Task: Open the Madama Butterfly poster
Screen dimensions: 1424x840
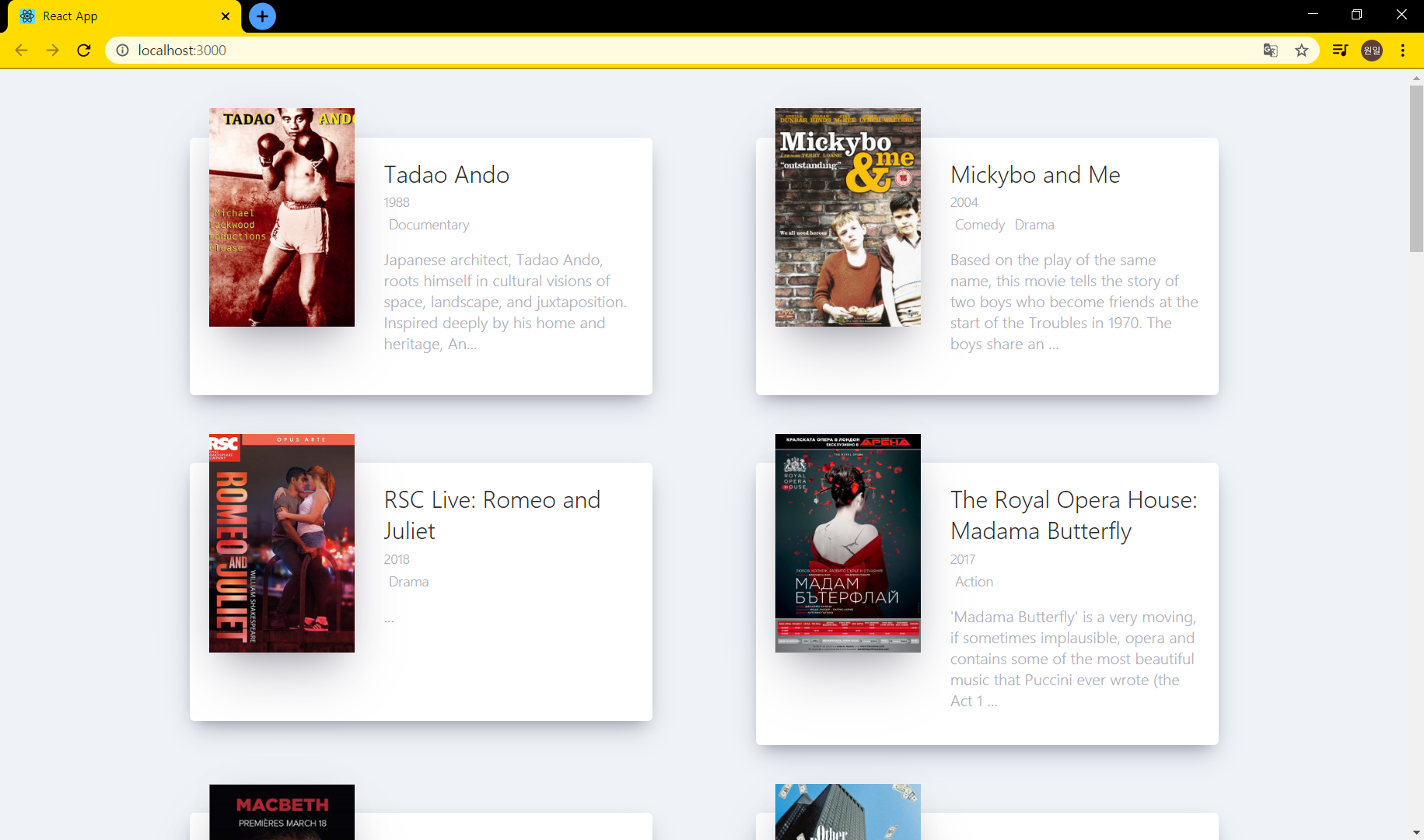Action: click(848, 543)
